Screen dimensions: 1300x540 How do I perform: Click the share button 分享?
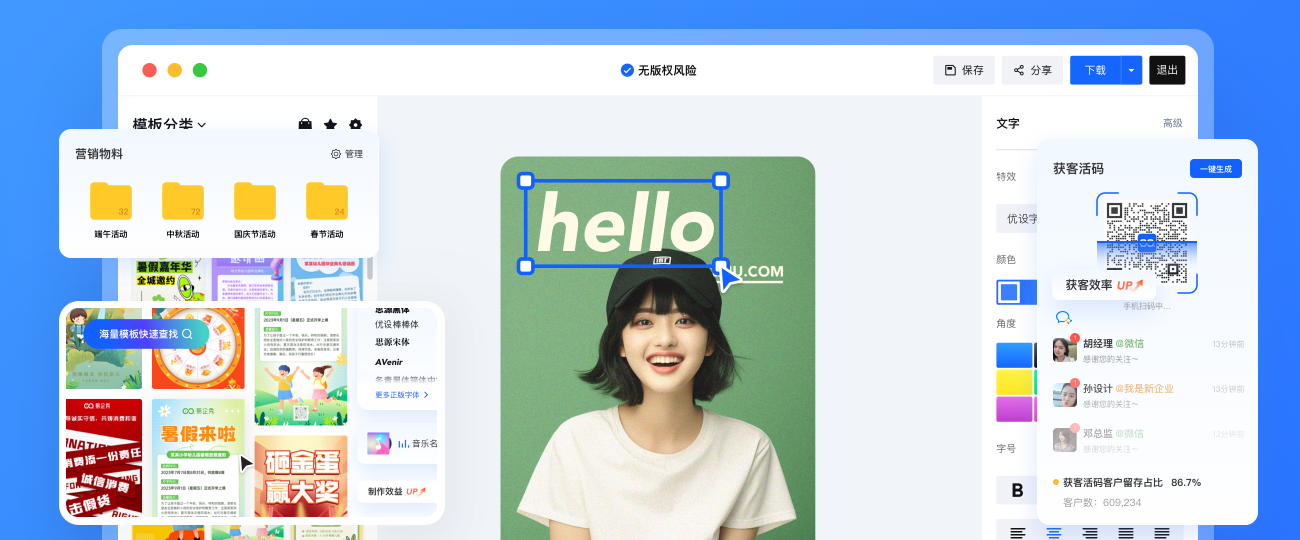coord(1032,70)
